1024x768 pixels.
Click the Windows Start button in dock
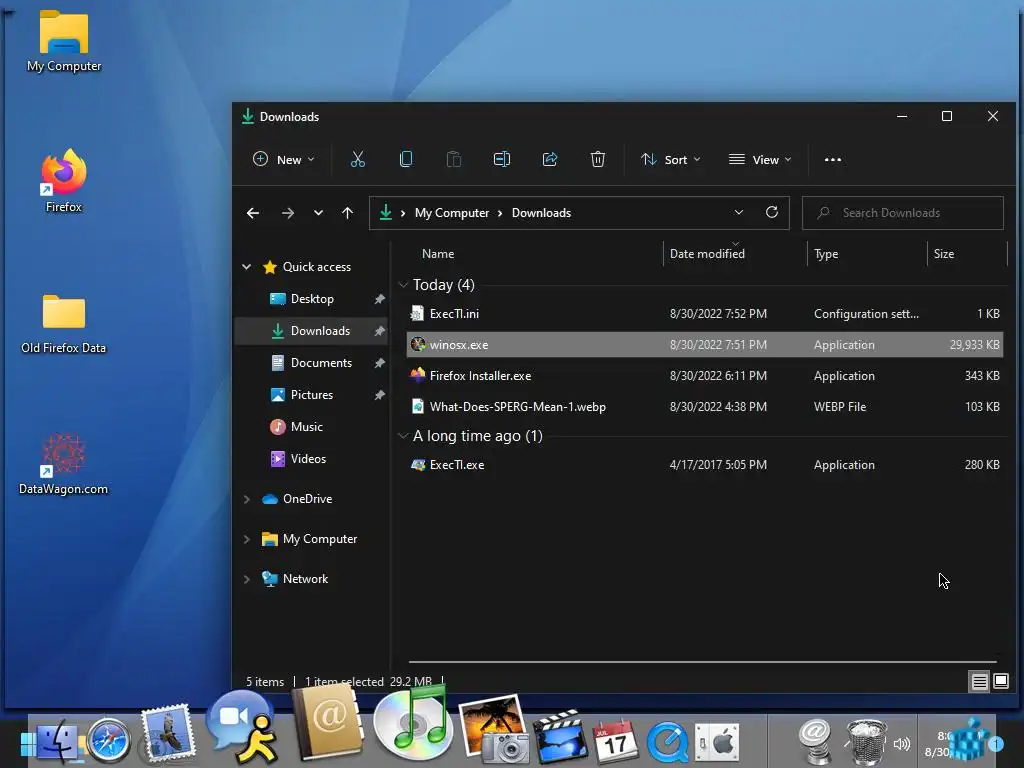pyautogui.click(x=28, y=743)
